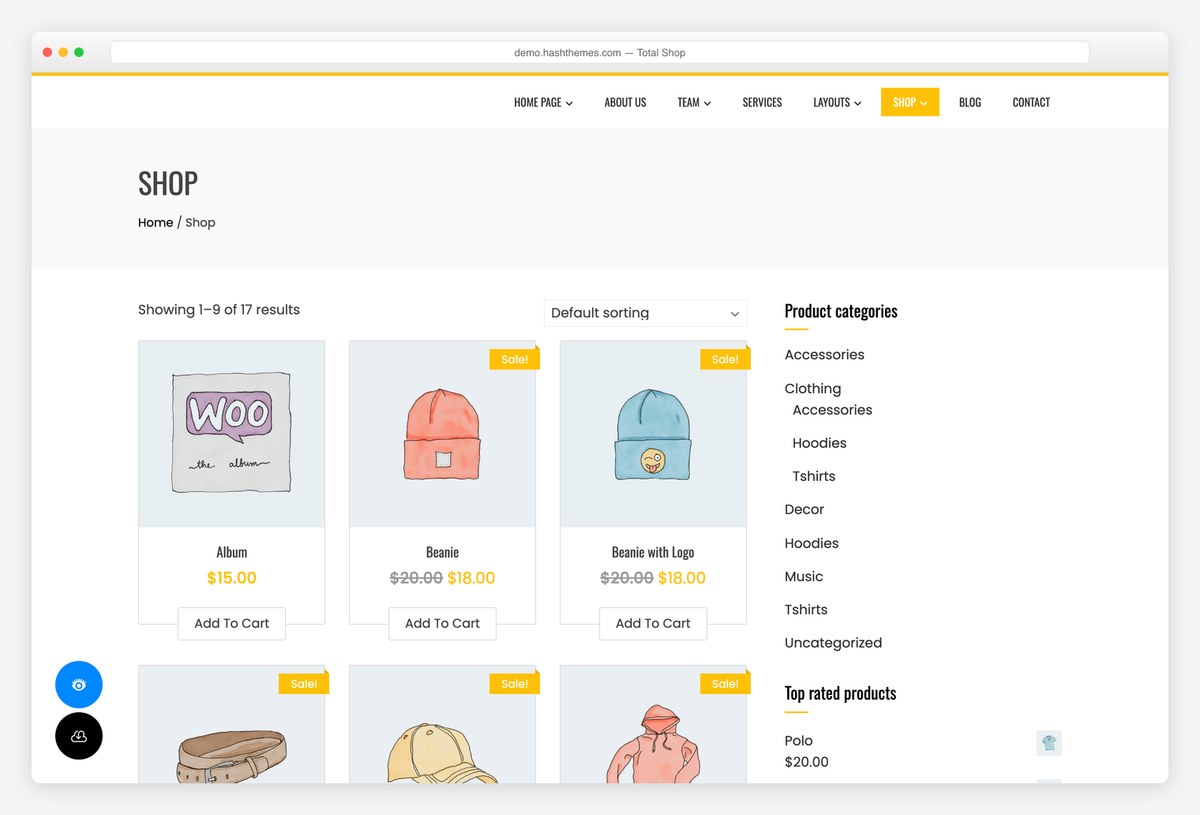Click the Album product title
The width and height of the screenshot is (1200, 815).
click(231, 552)
